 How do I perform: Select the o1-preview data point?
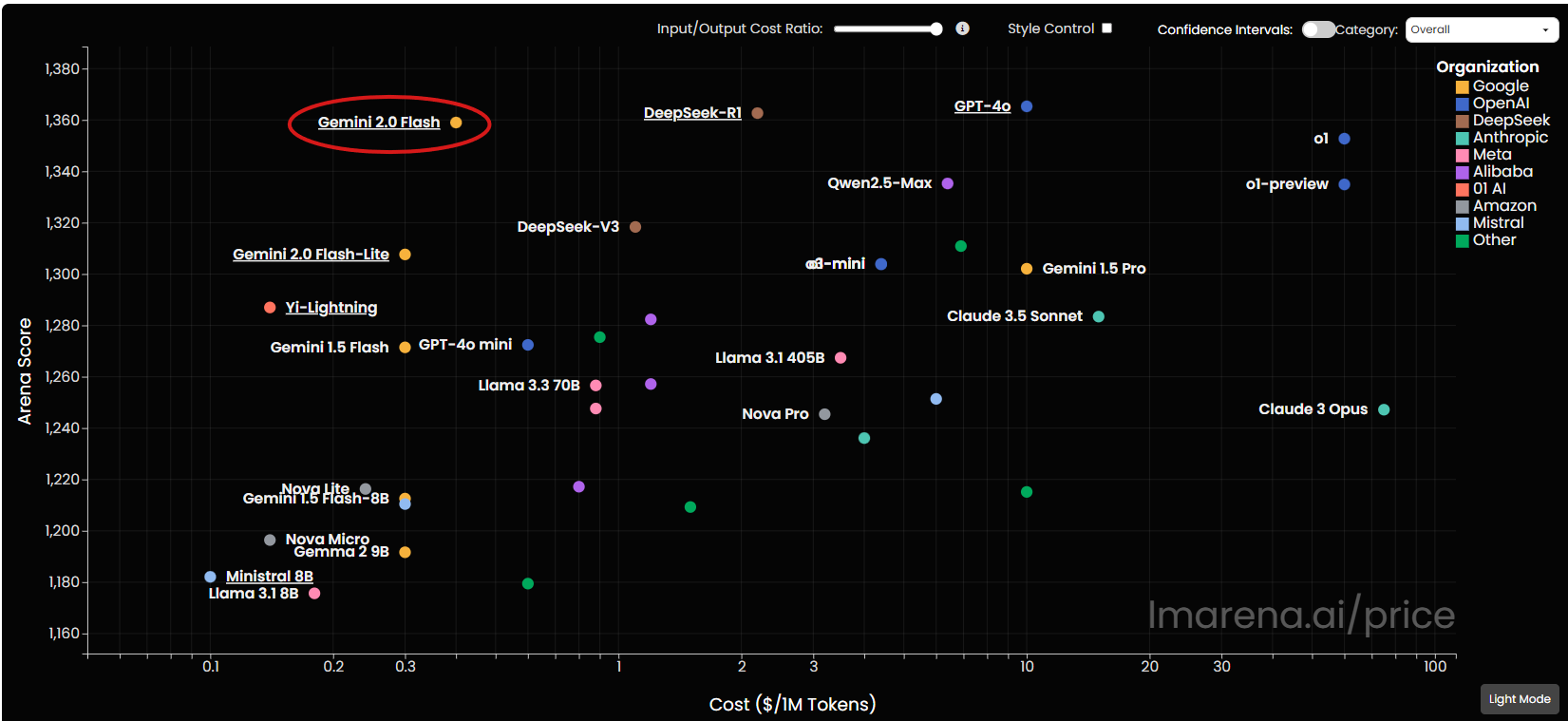coord(1344,184)
